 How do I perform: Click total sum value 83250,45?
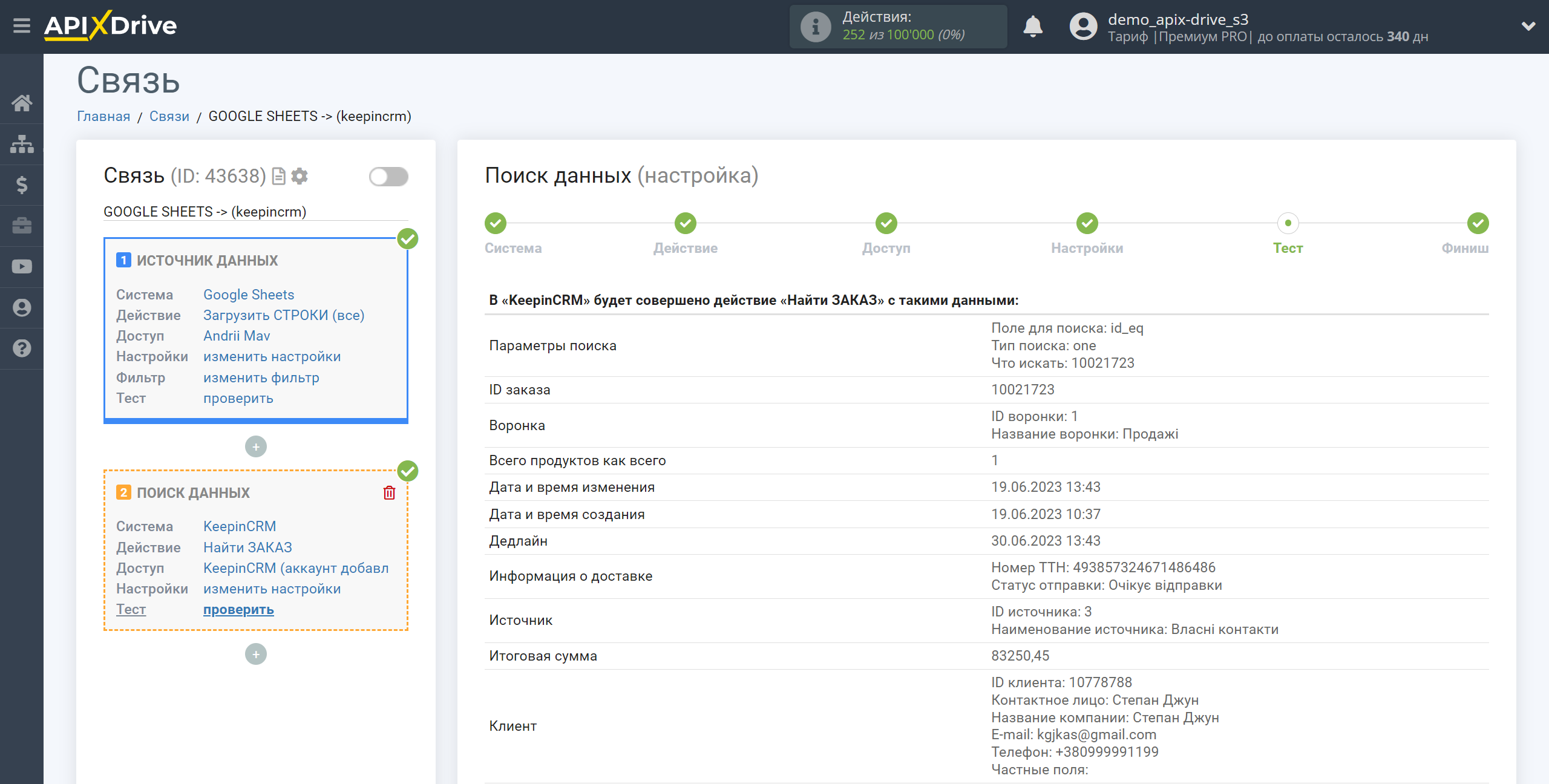click(1020, 656)
